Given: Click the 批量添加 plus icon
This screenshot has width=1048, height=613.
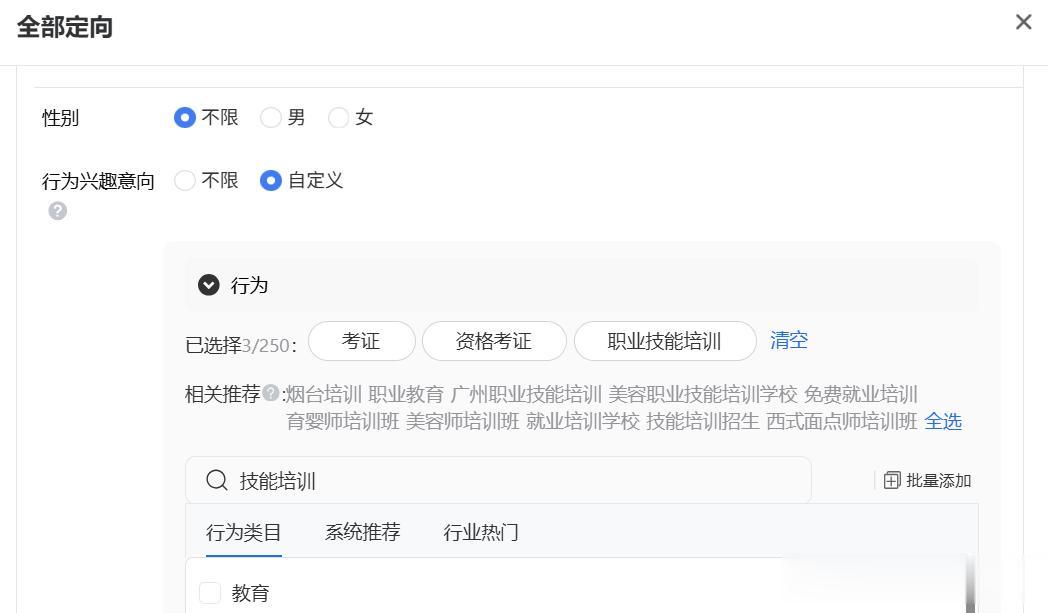Looking at the screenshot, I should (x=892, y=481).
